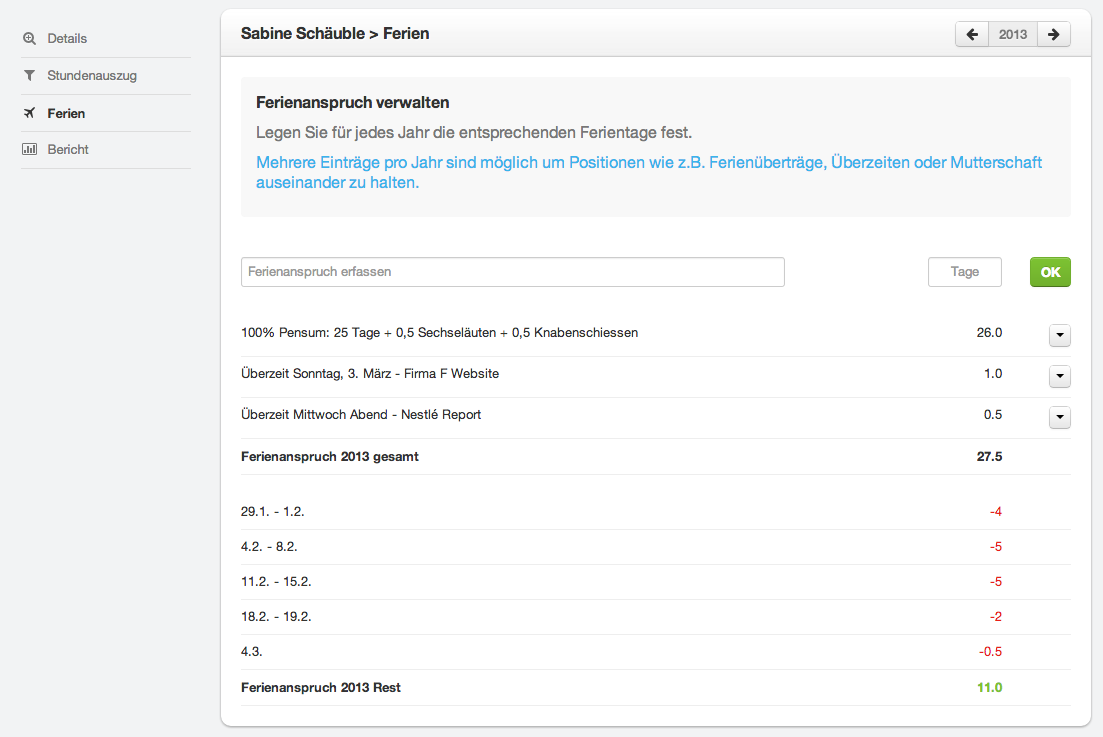This screenshot has width=1103, height=737.
Task: Focus the Tage input field
Action: (x=964, y=272)
